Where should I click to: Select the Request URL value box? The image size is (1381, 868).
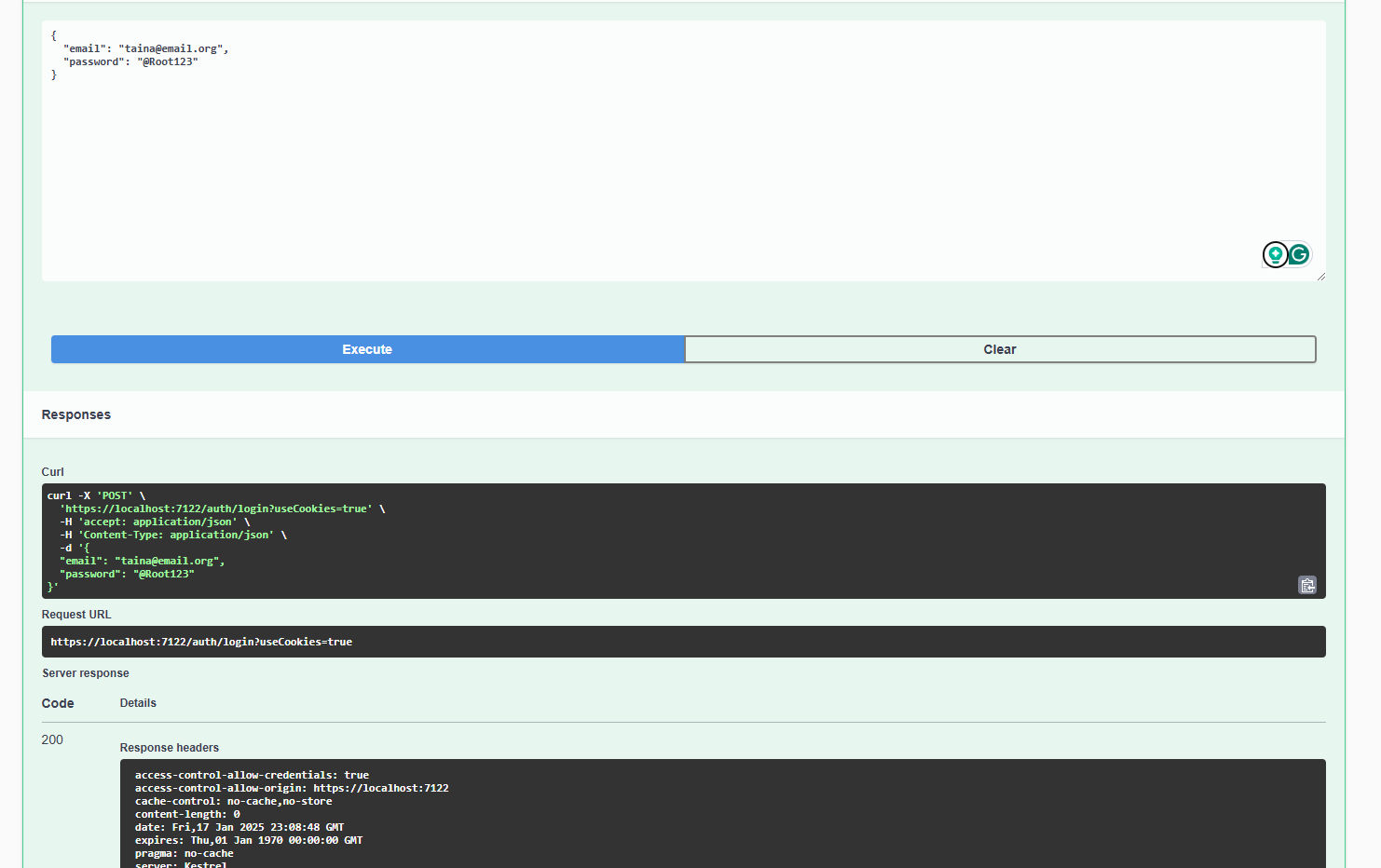coord(683,642)
